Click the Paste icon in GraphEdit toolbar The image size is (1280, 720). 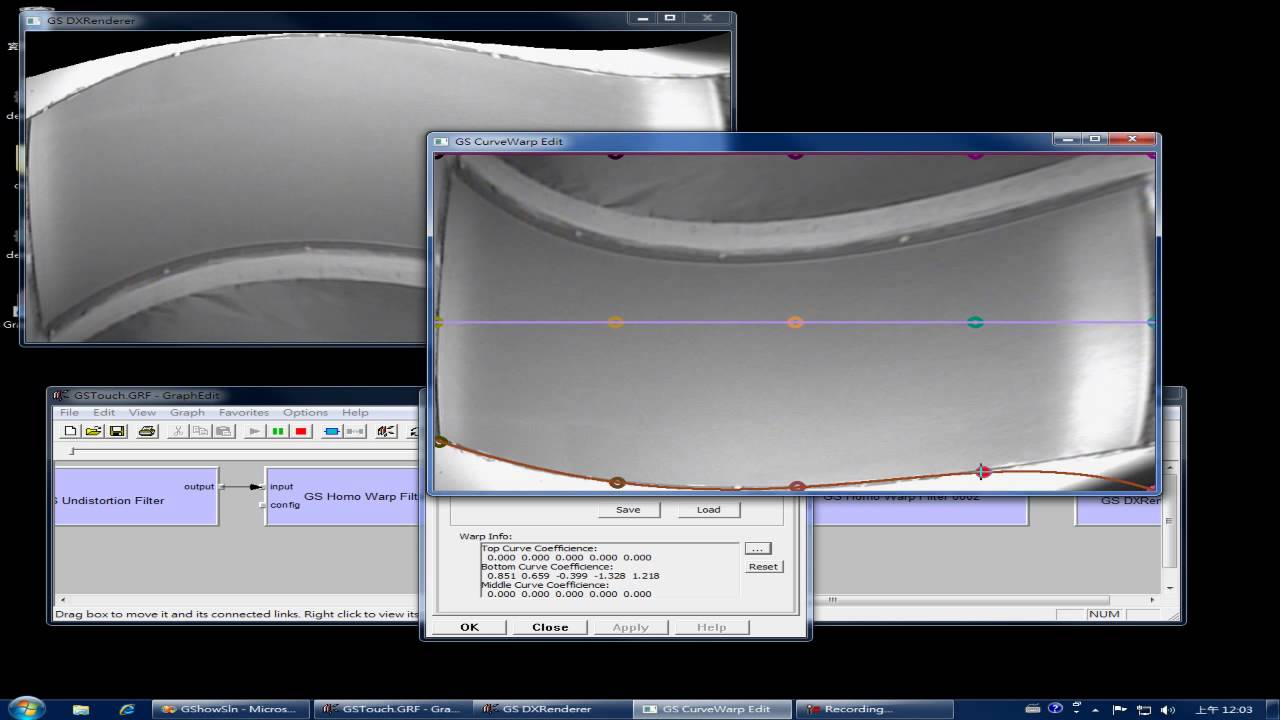click(x=224, y=431)
